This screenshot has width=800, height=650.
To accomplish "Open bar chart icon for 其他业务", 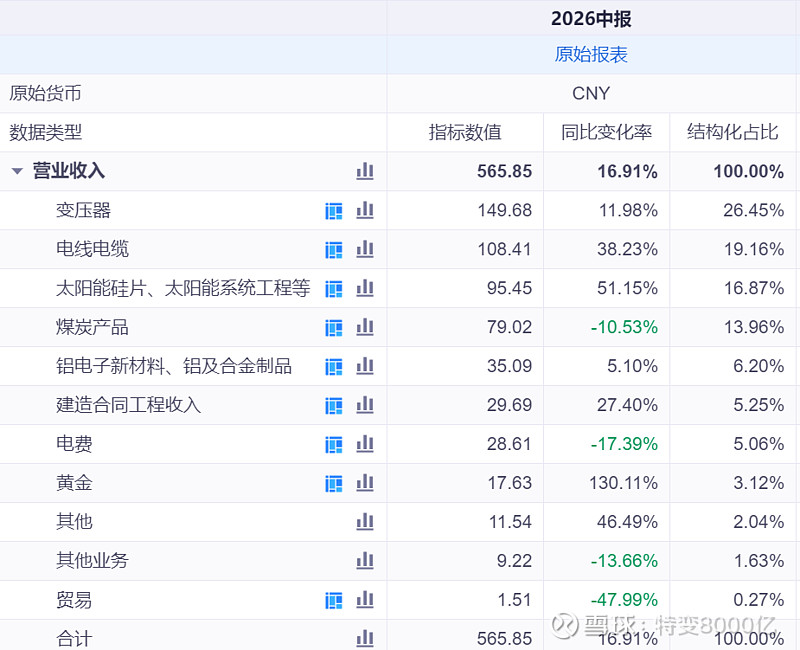I will click(x=365, y=561).
